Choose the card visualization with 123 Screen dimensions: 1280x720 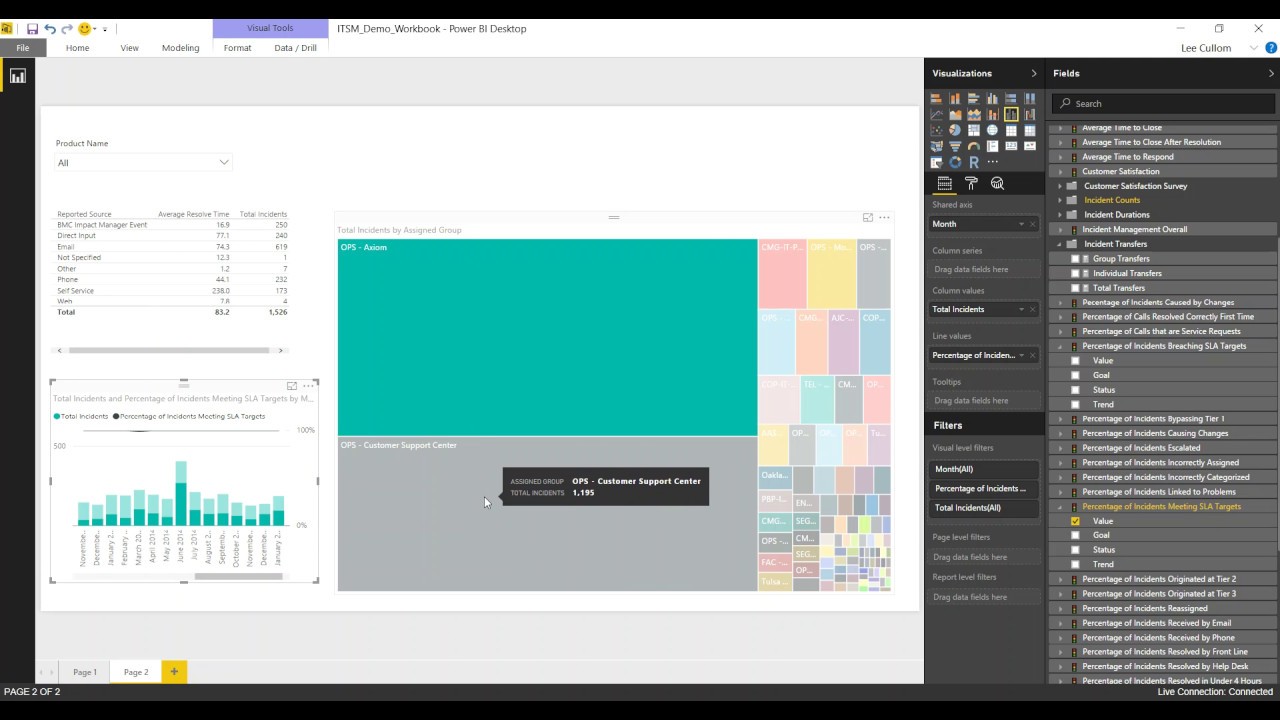pyautogui.click(x=1011, y=146)
